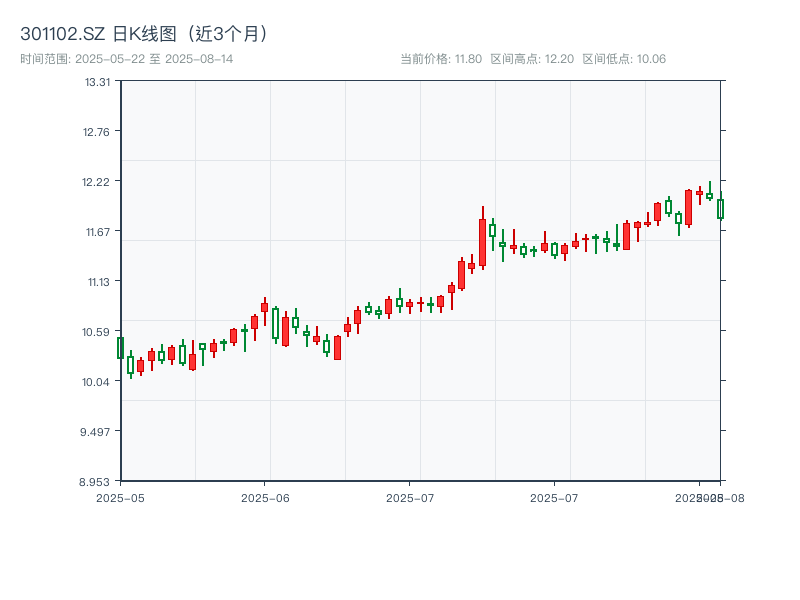Click the 区间低点 10.06 label
The height and width of the screenshot is (600, 800).
[624, 59]
